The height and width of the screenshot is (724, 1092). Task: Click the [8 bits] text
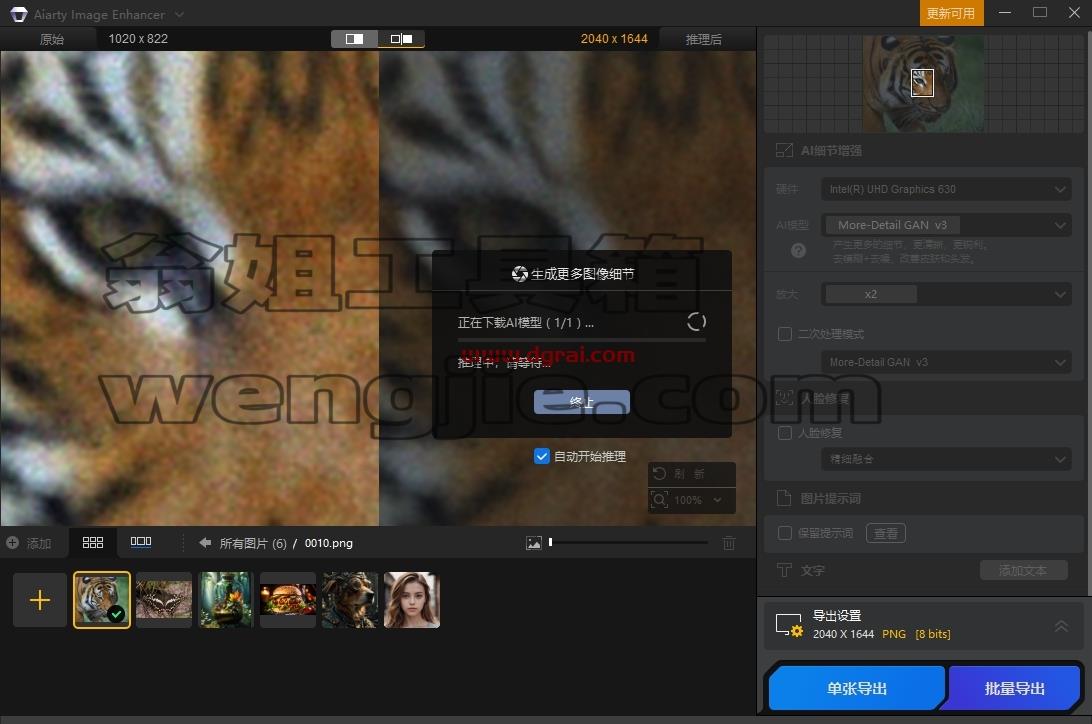[x=933, y=634]
